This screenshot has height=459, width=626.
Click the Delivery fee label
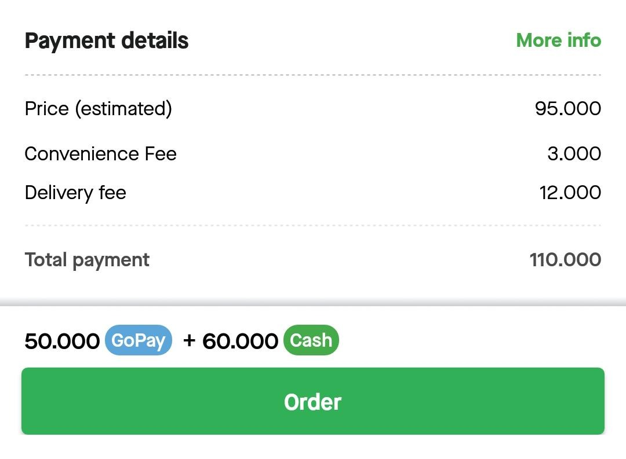click(75, 192)
